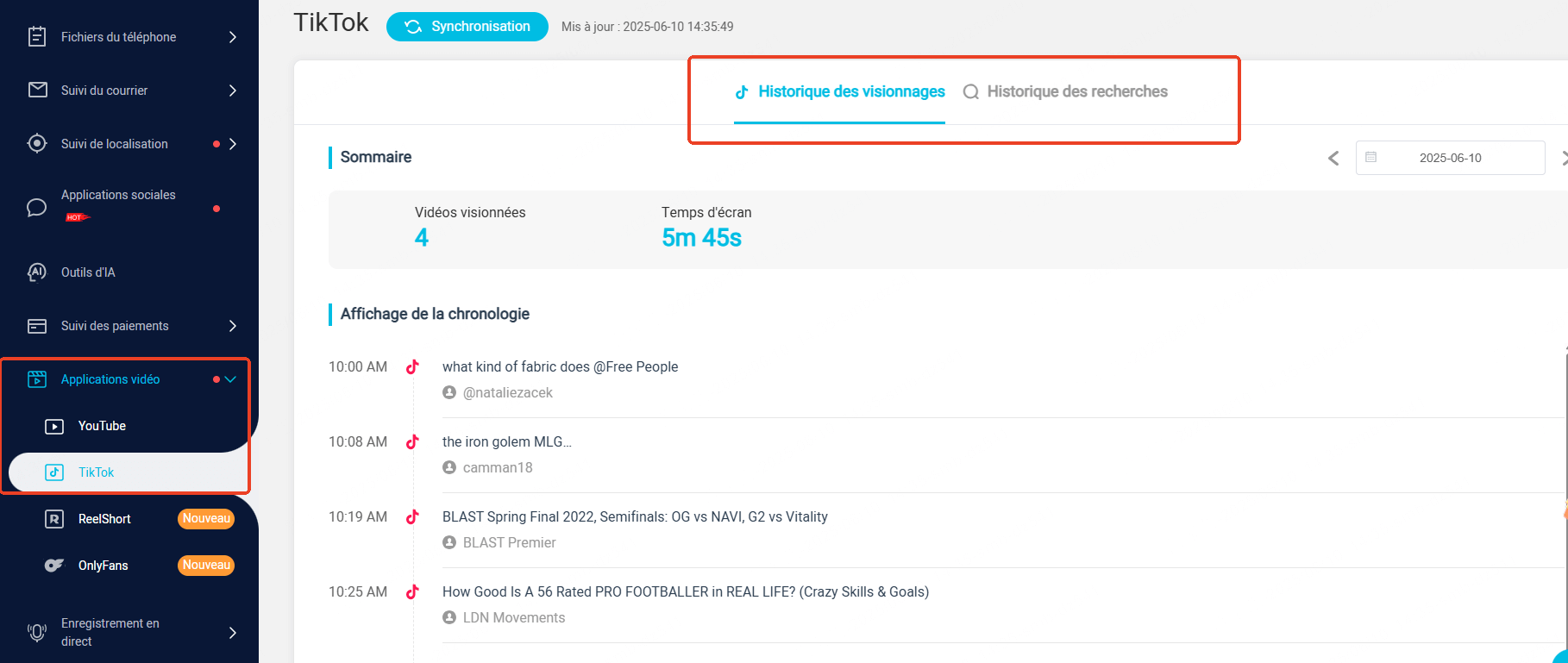Go to previous date with left arrow

tap(1333, 158)
